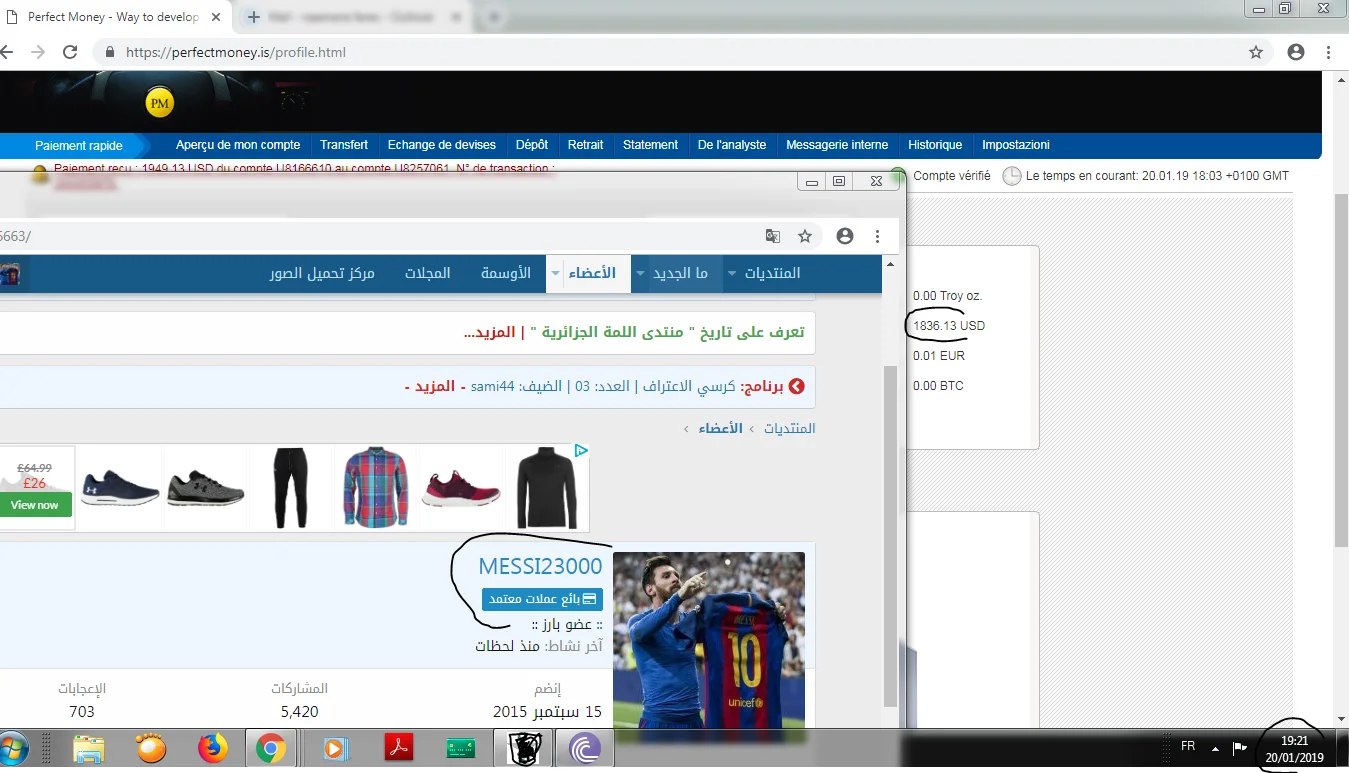
Task: Expand the الأعضاء dropdown arrow
Action: coord(555,273)
